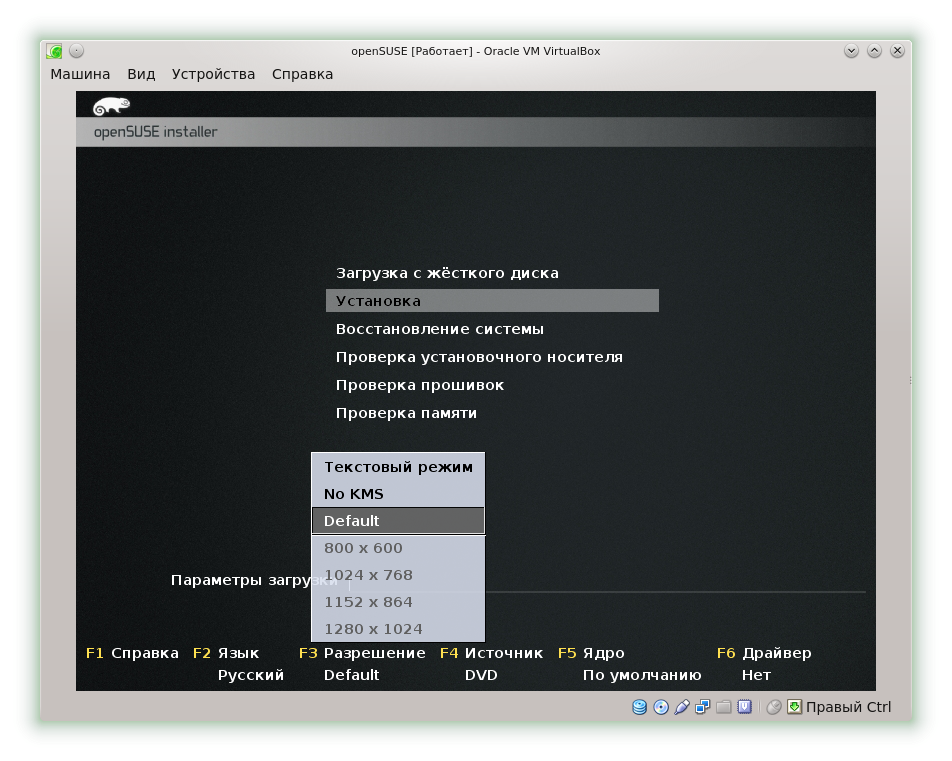This screenshot has width=952, height=761.
Task: Choose Default in resolution list
Action: 398,521
